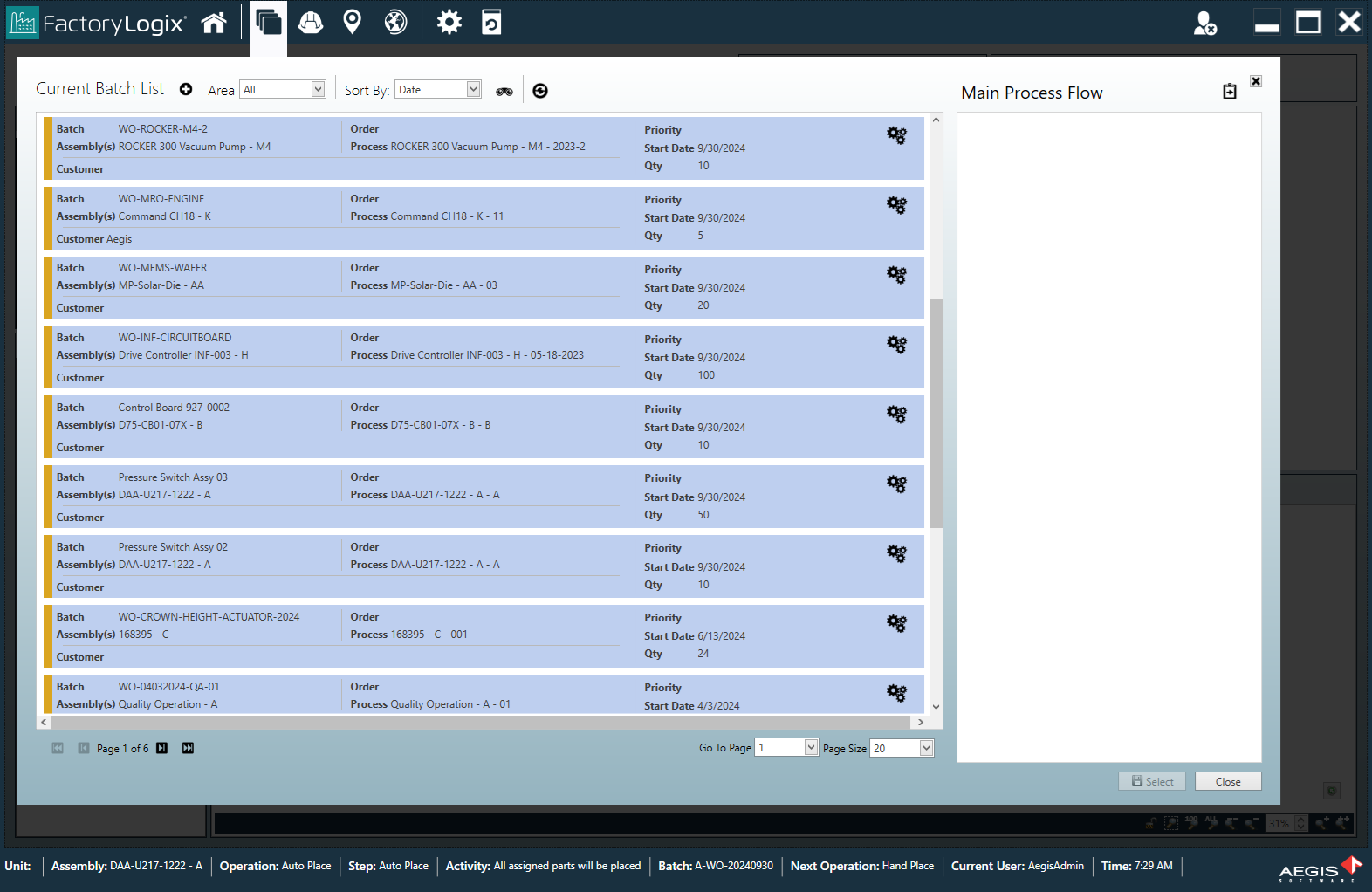Open the Go To Page dropdown

pyautogui.click(x=811, y=747)
